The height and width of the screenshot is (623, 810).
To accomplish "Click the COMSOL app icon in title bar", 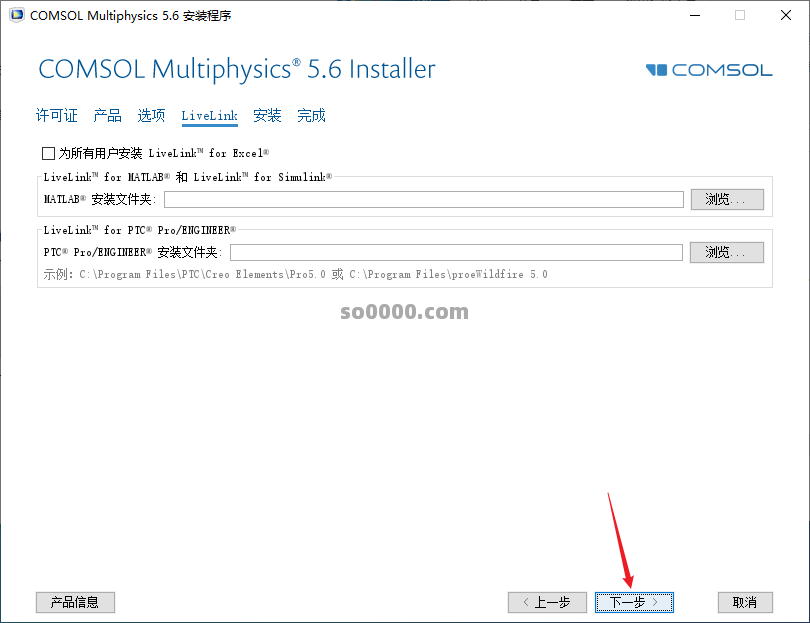I will click(15, 15).
